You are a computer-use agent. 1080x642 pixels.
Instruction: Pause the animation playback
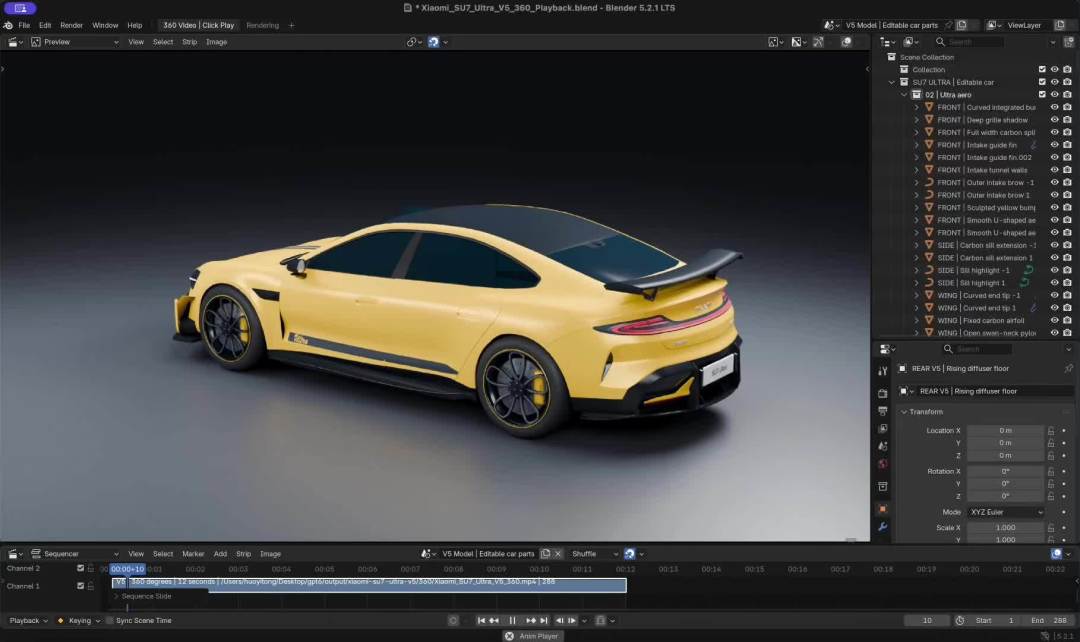coord(512,621)
